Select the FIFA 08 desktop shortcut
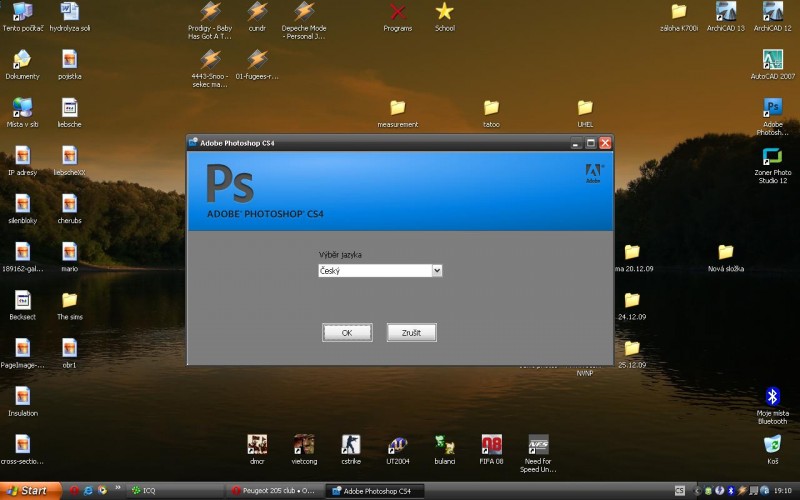 coord(491,444)
